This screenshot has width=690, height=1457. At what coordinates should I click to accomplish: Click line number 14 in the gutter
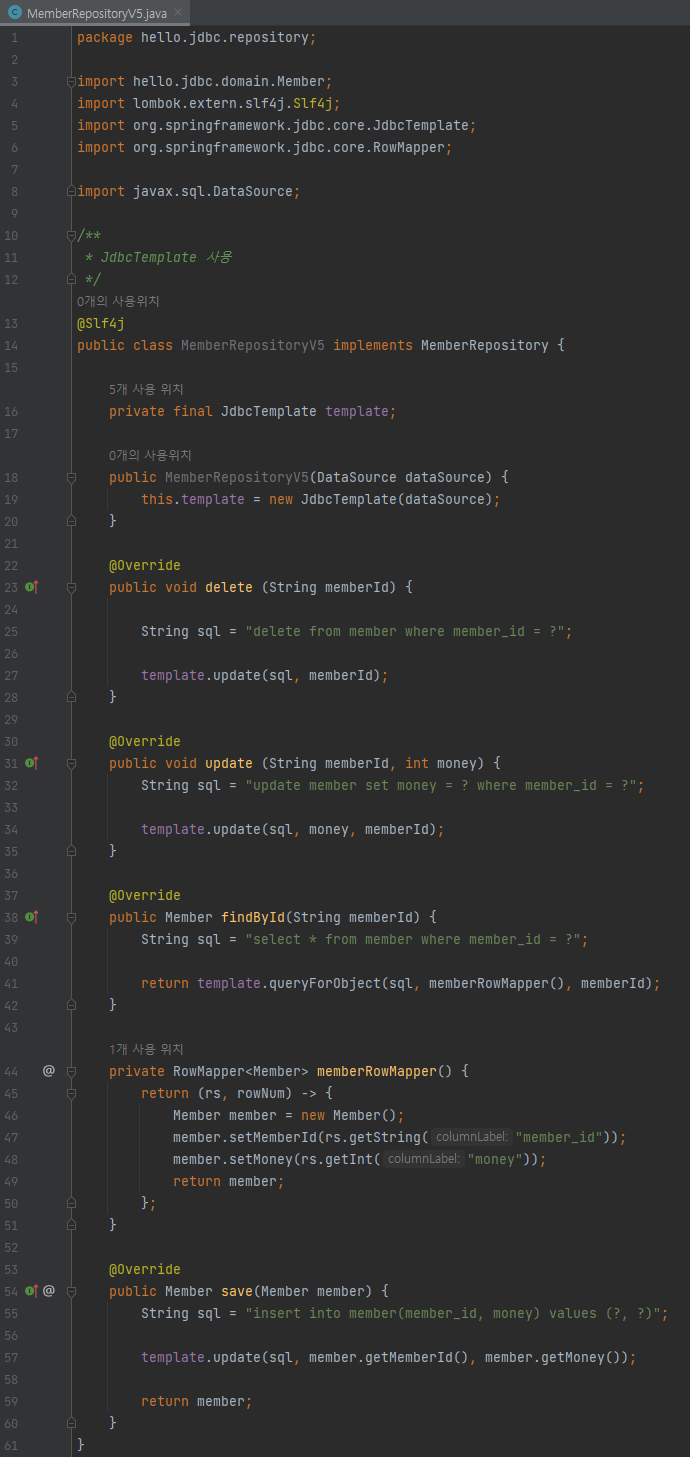click(11, 345)
